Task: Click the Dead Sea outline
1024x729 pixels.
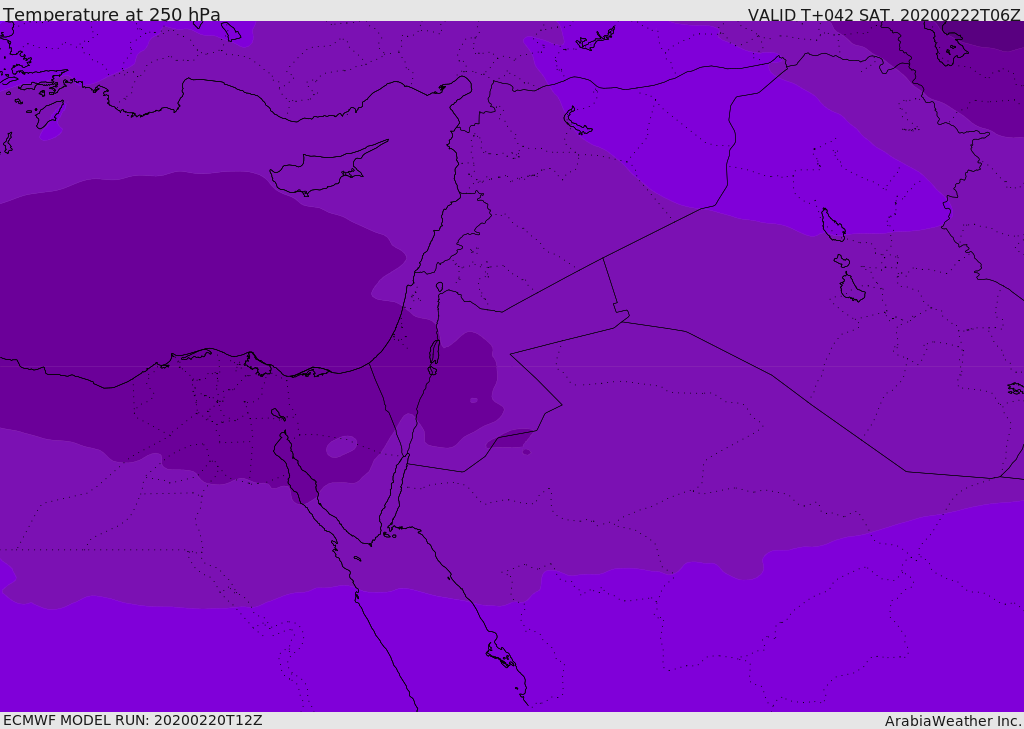Action: [434, 354]
